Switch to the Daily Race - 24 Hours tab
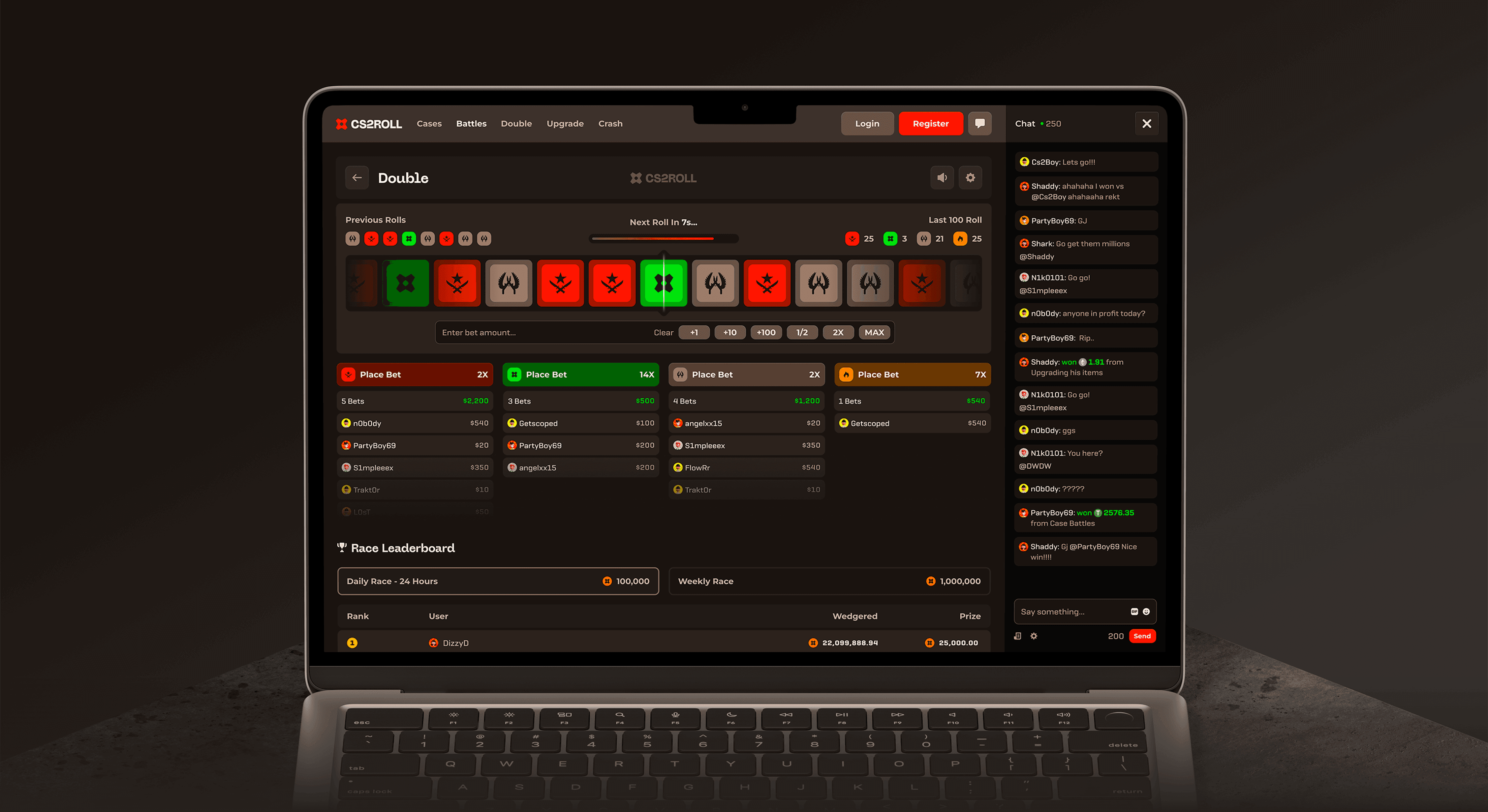Screen dimensions: 1488x812 coord(498,581)
